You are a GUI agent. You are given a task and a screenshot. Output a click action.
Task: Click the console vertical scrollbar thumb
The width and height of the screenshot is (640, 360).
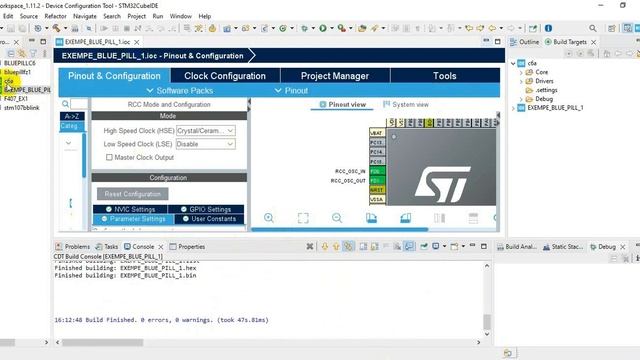click(x=487, y=322)
